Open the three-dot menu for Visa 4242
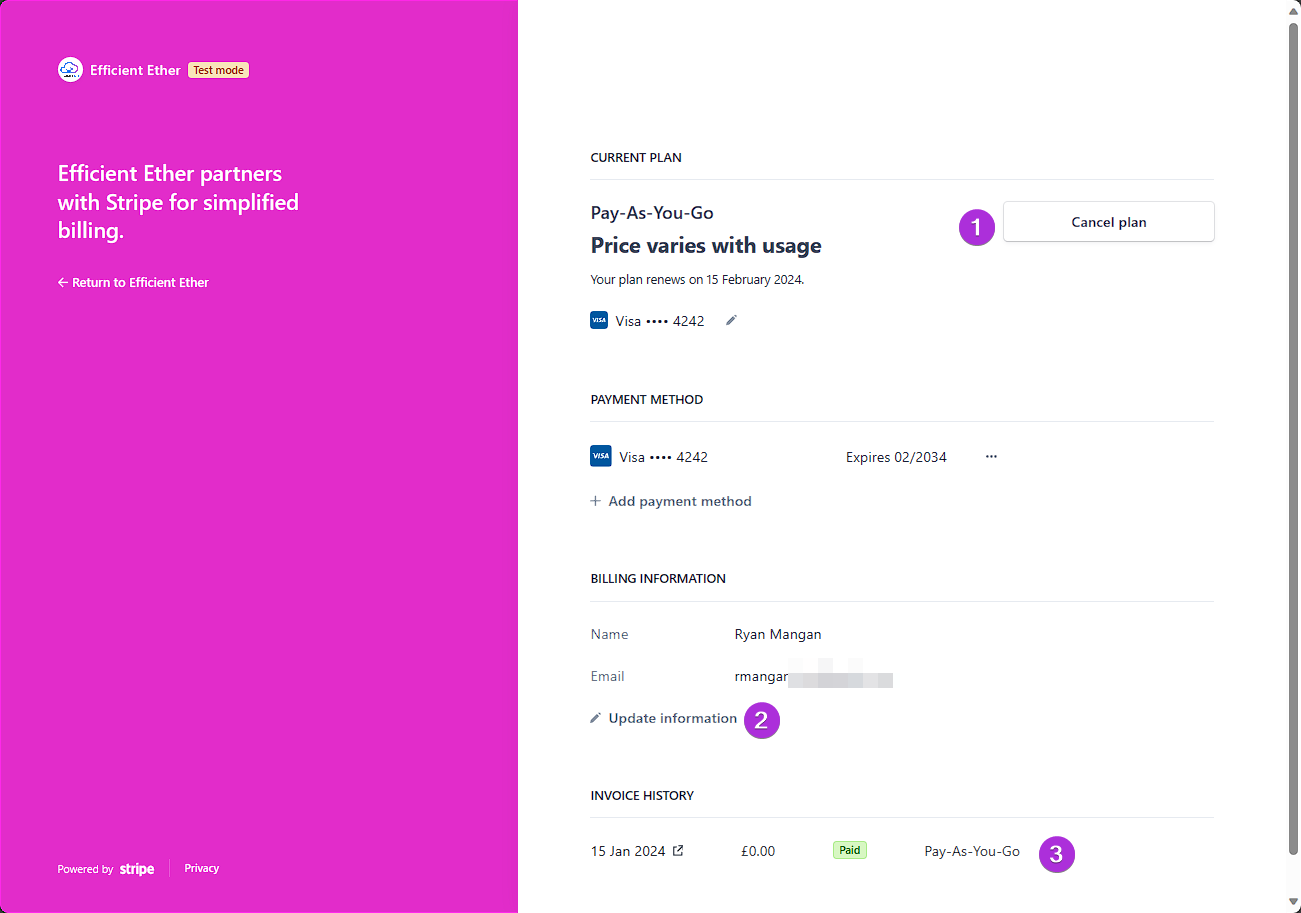This screenshot has height=913, width=1301. tap(991, 456)
